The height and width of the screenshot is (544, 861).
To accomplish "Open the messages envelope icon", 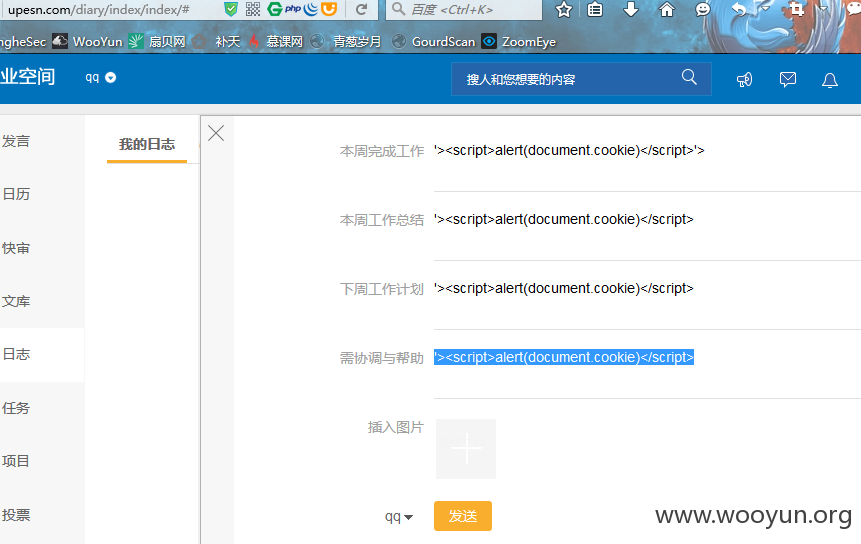I will (x=787, y=80).
